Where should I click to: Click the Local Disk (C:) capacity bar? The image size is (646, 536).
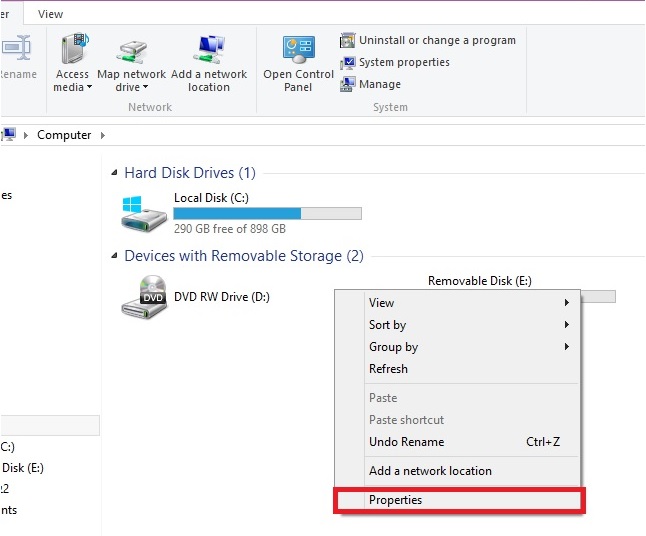pyautogui.click(x=267, y=213)
